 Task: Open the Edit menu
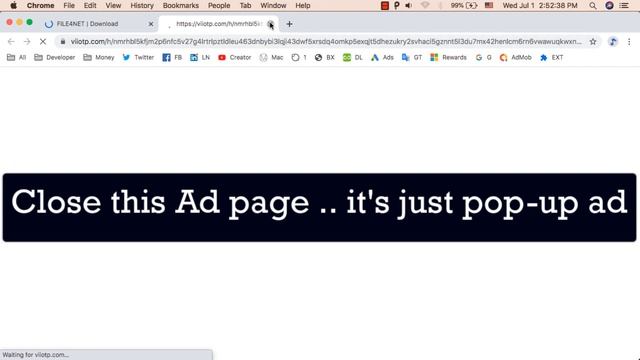pos(90,6)
